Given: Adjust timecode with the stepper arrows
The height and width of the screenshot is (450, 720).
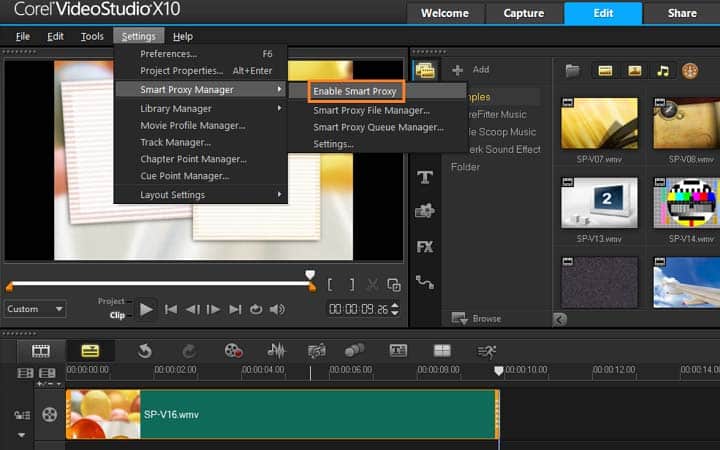Looking at the screenshot, I should [x=395, y=309].
